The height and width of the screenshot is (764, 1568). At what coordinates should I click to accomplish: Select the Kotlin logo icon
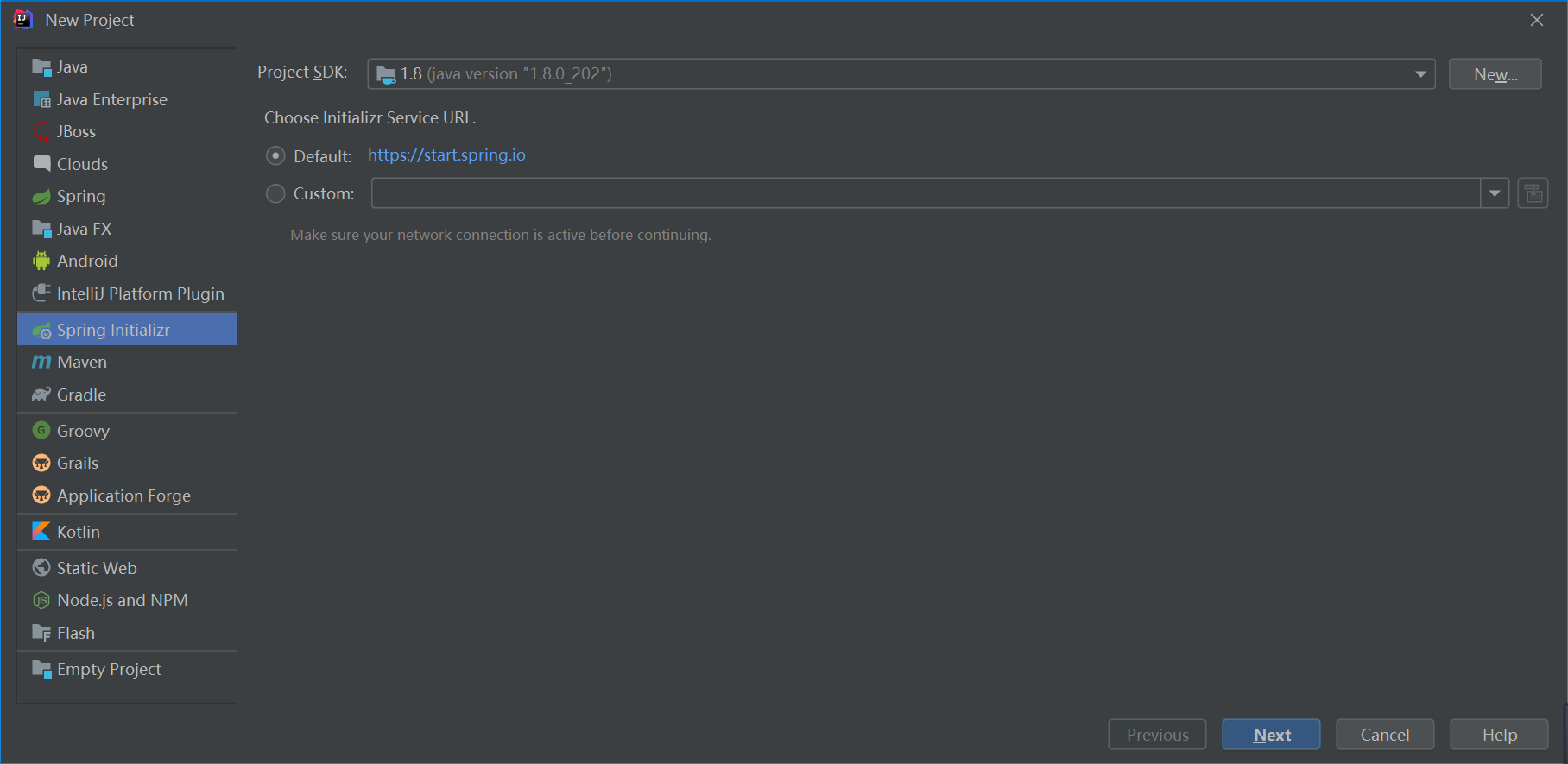pos(41,532)
